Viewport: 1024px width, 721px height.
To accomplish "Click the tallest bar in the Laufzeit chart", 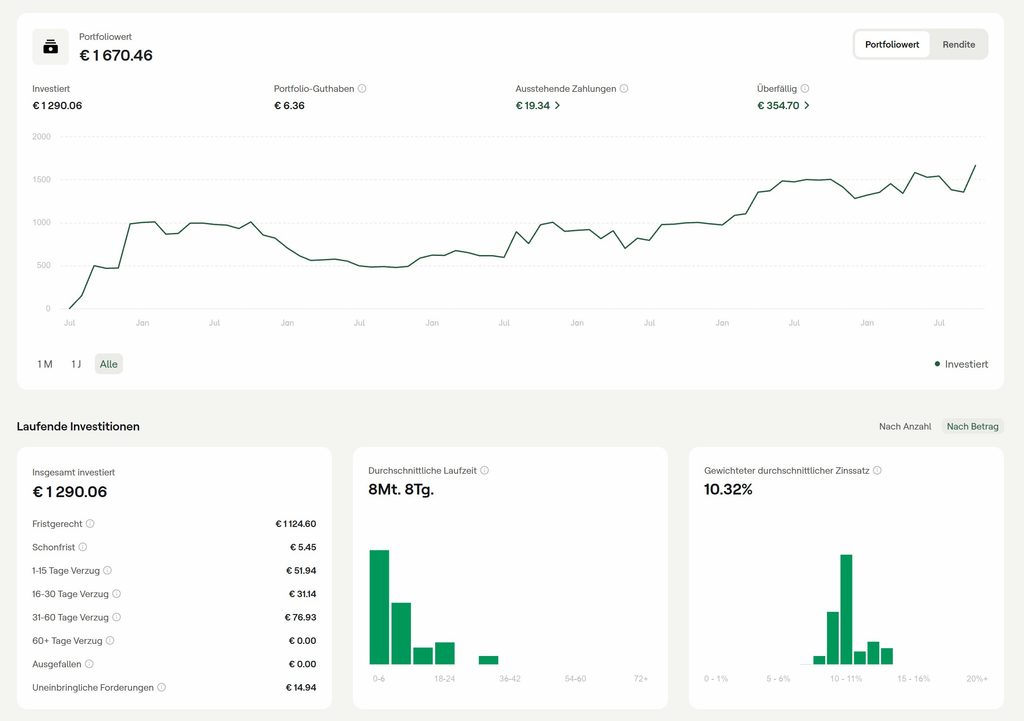I will pos(379,607).
